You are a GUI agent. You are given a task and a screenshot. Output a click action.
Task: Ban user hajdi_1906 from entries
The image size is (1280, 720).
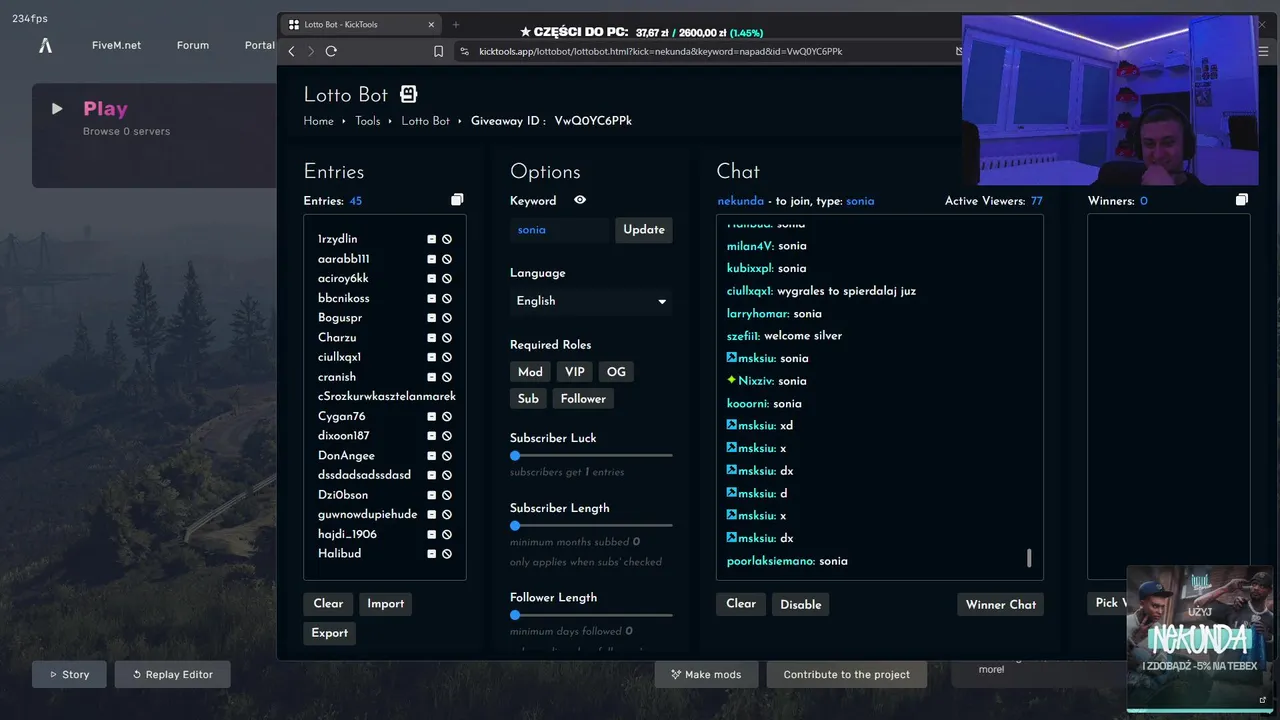click(x=447, y=534)
